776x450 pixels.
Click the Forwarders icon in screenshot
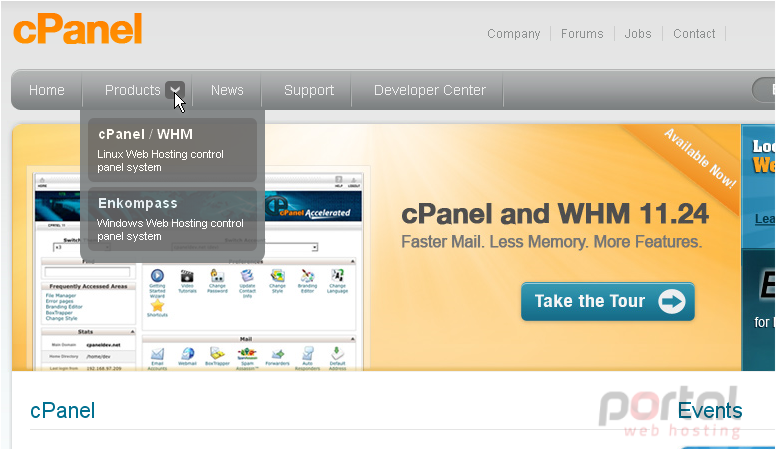tap(278, 354)
